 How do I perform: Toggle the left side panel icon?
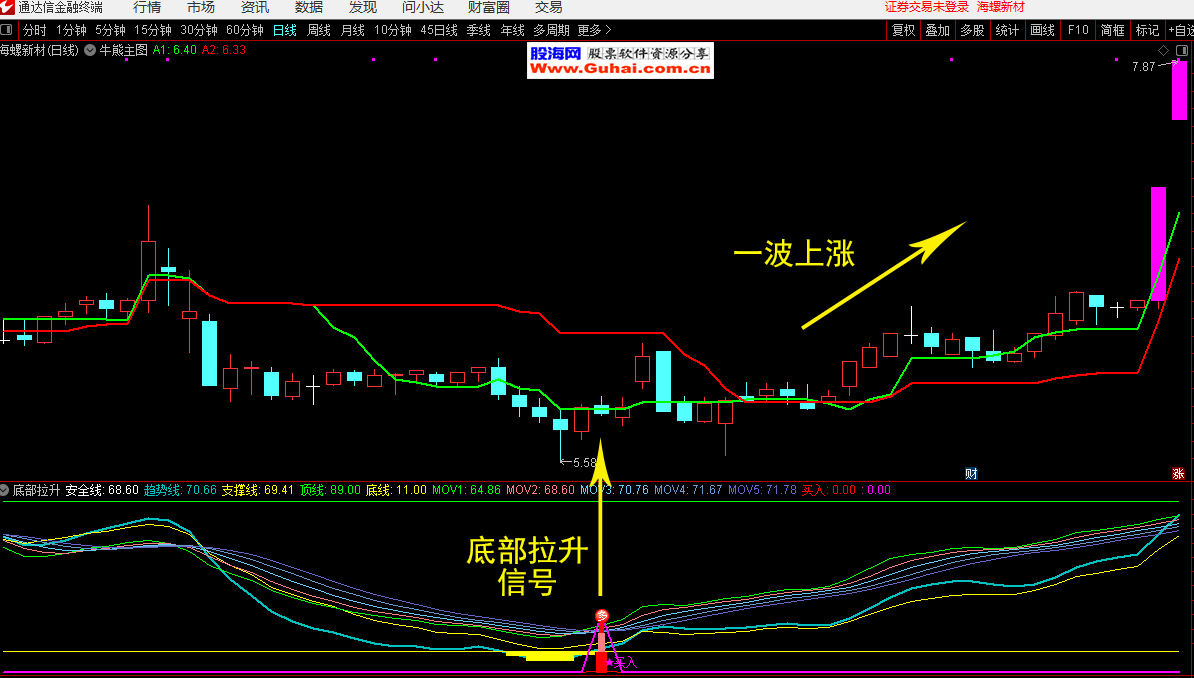[8, 30]
